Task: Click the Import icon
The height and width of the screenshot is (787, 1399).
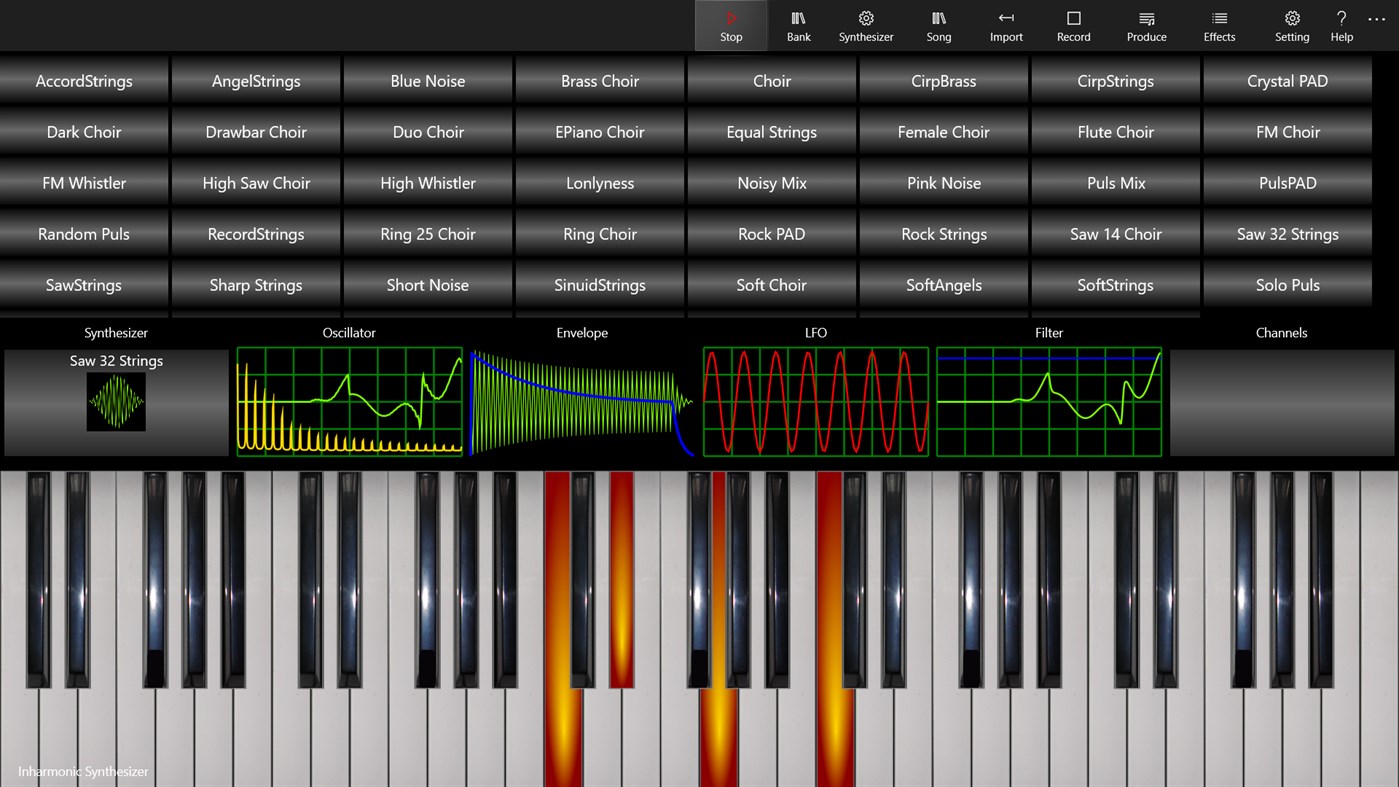Action: pos(1005,25)
